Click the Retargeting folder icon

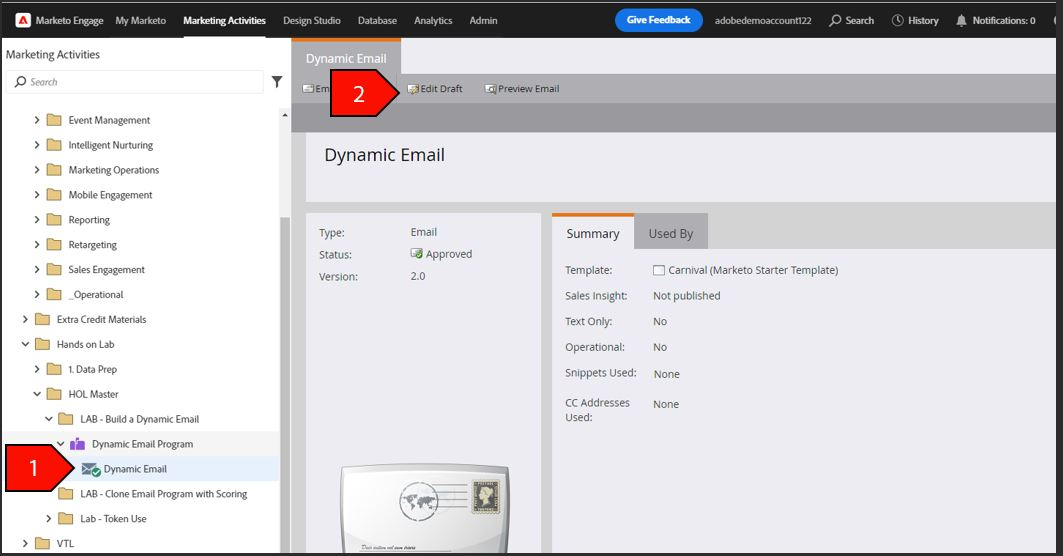coord(54,245)
